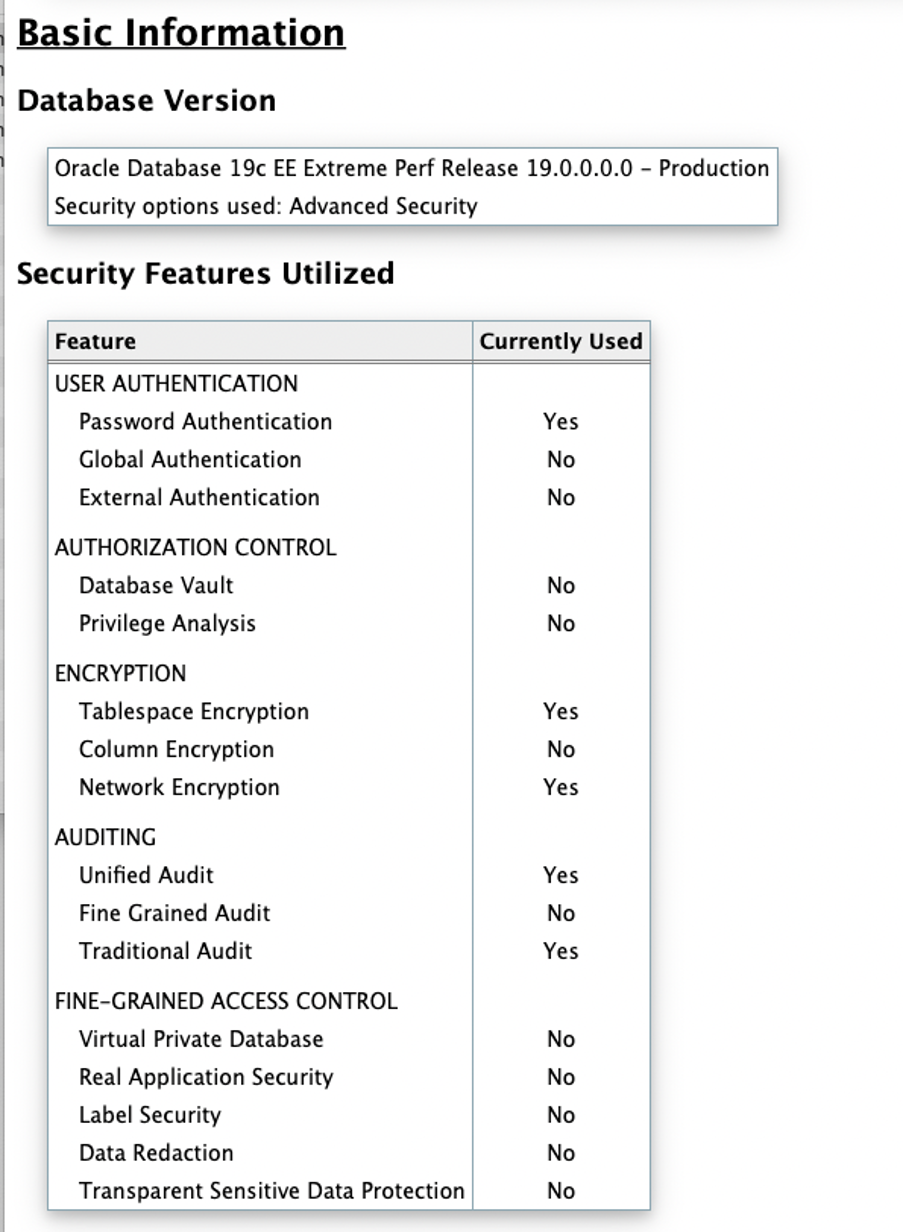Click the Security Features Utilized heading
Image resolution: width=904 pixels, height=1232 pixels.
pyautogui.click(x=205, y=273)
